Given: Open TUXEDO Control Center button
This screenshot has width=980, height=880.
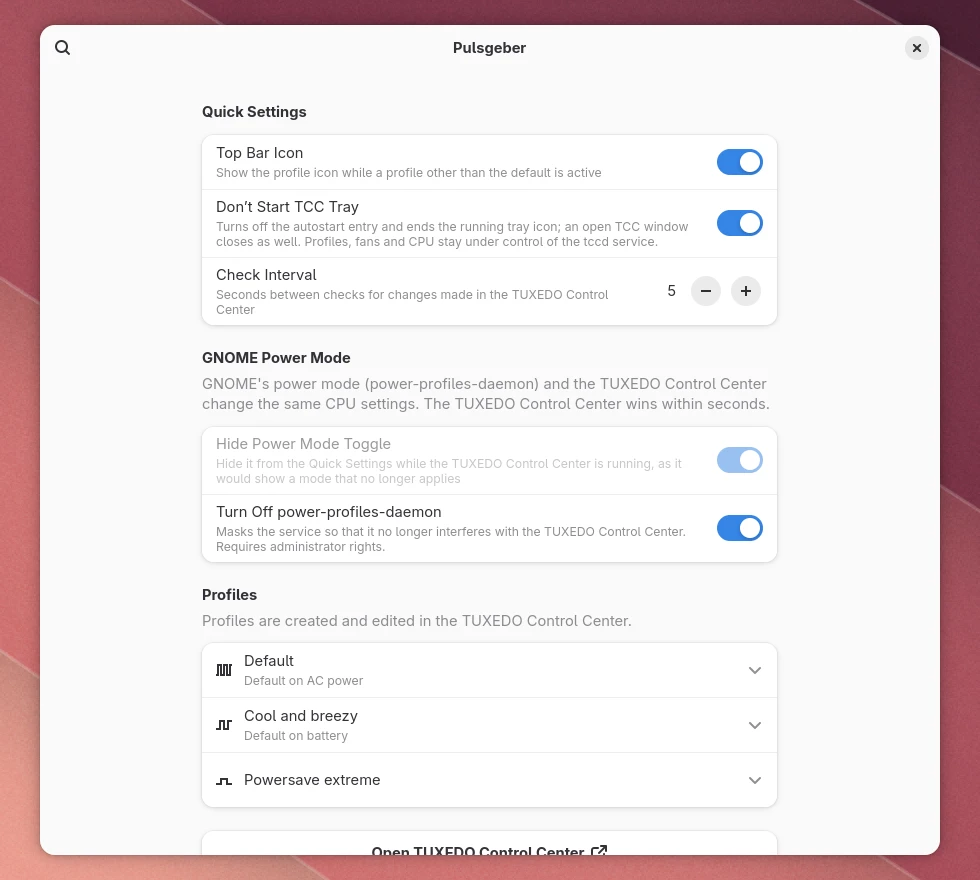Looking at the screenshot, I should tap(489, 844).
